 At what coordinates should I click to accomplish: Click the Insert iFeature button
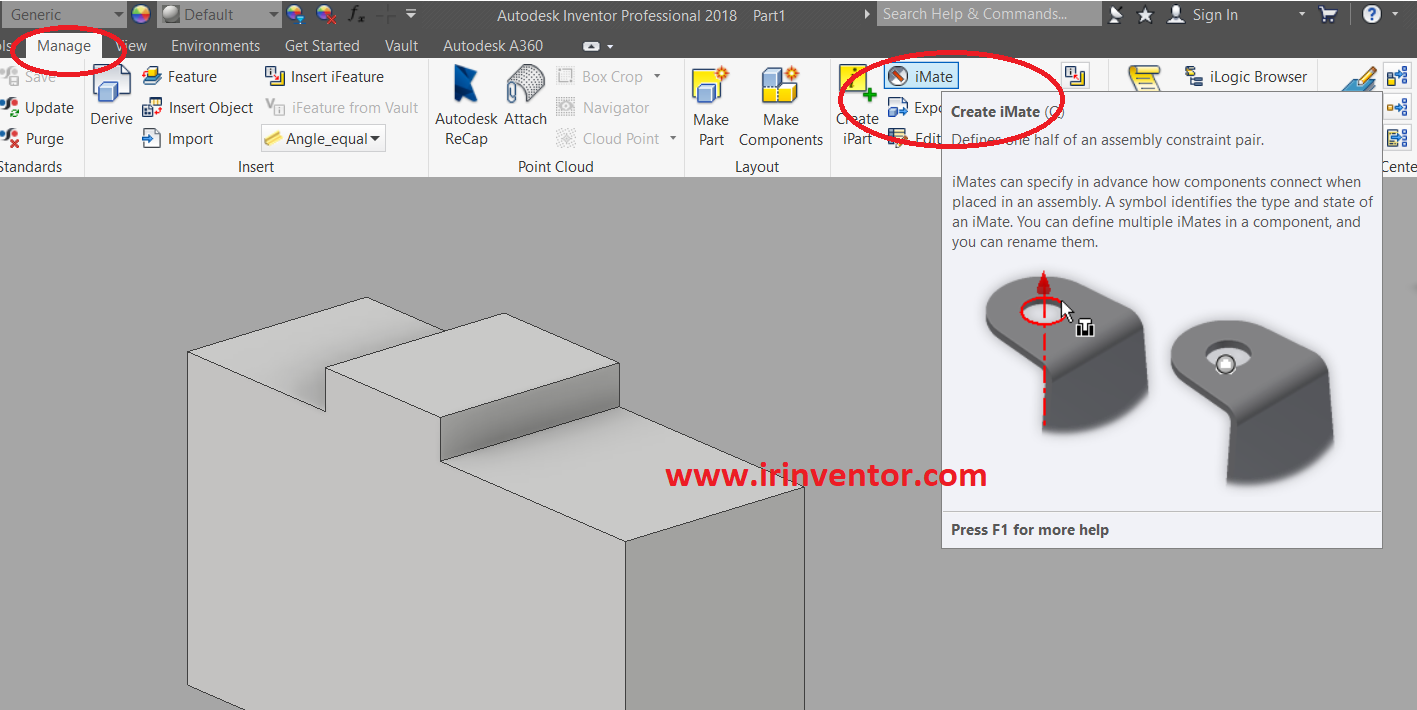point(325,77)
